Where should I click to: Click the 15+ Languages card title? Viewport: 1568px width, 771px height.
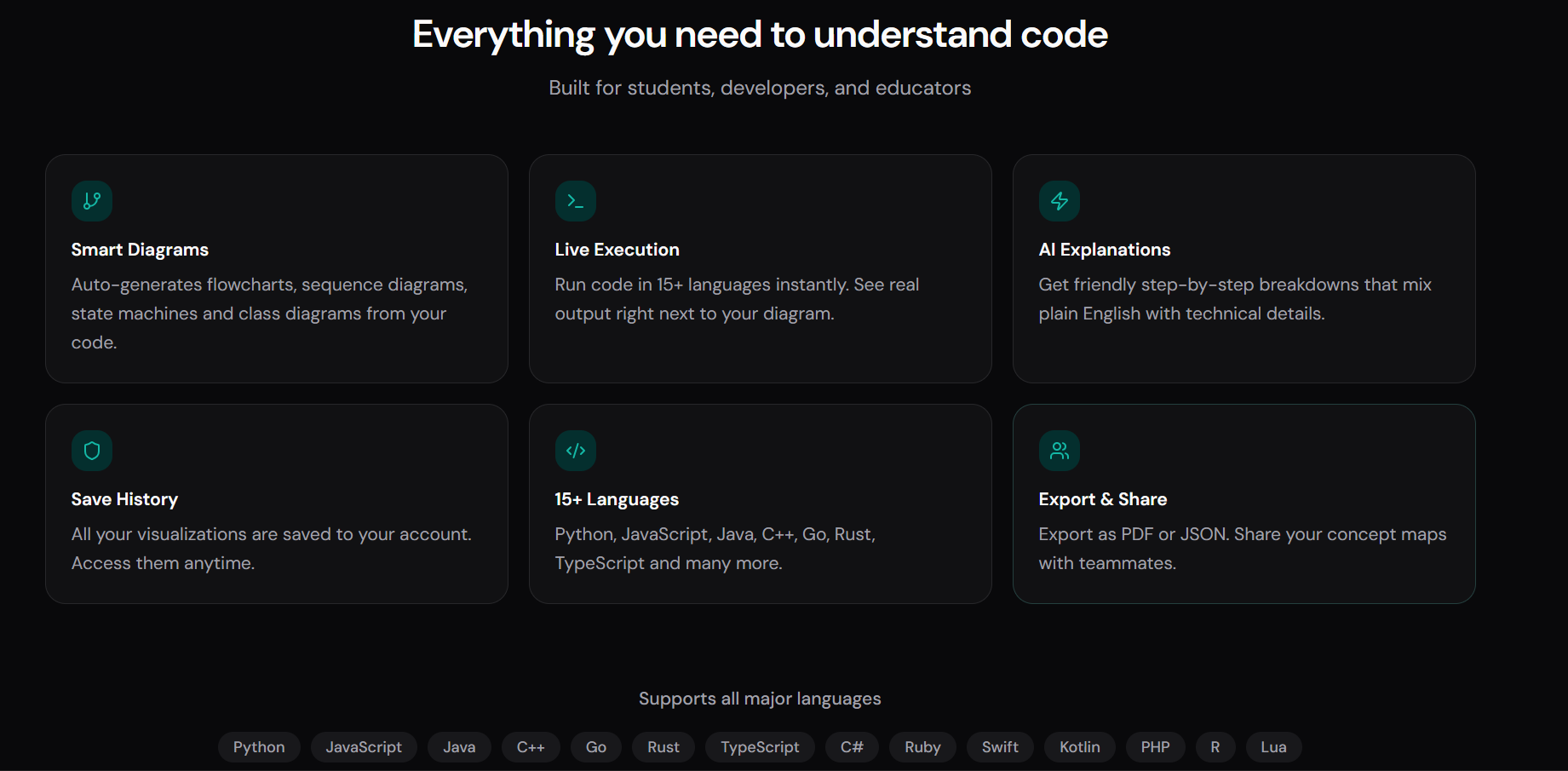[617, 499]
